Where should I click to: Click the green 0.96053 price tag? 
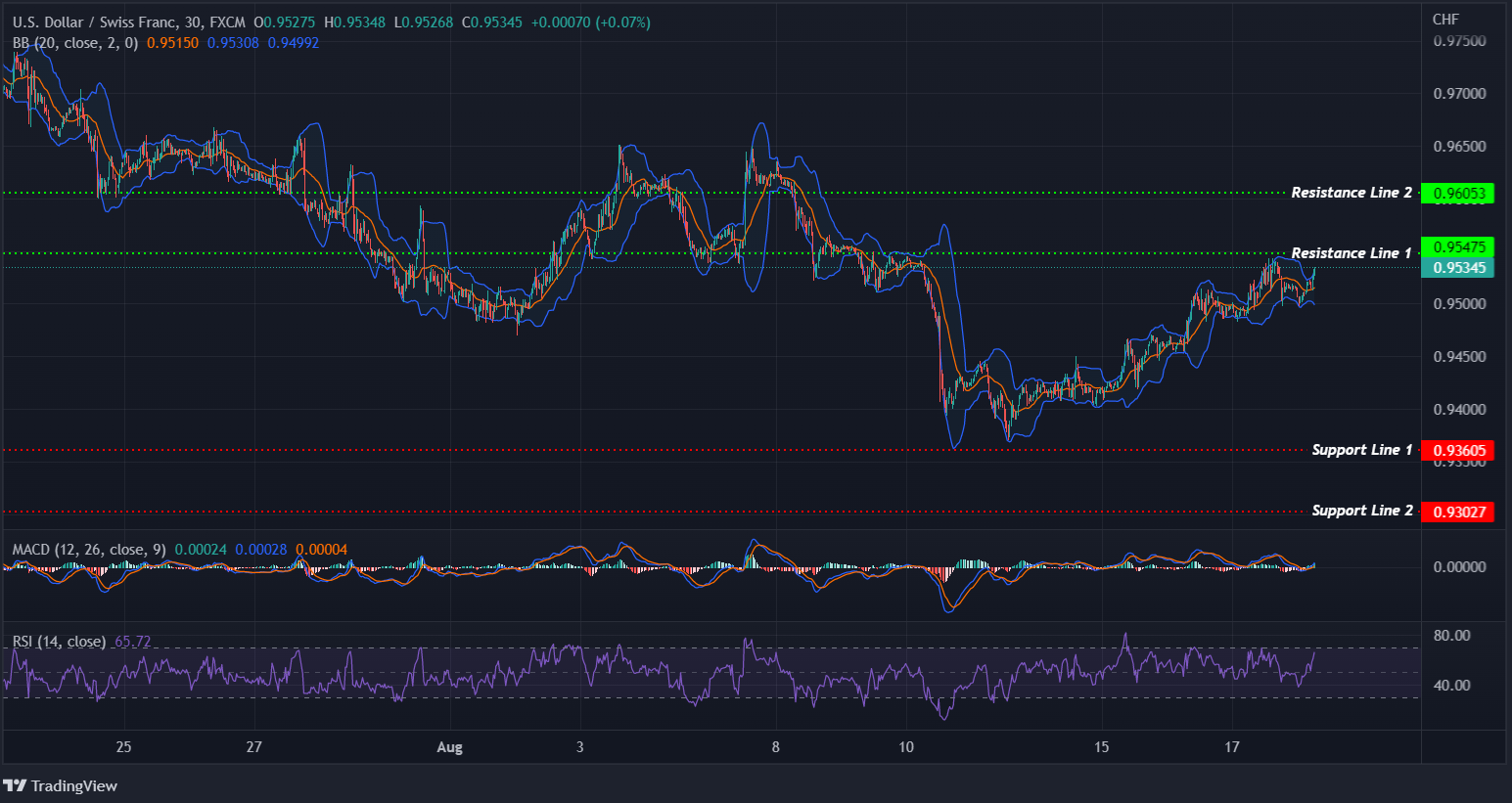tap(1457, 193)
